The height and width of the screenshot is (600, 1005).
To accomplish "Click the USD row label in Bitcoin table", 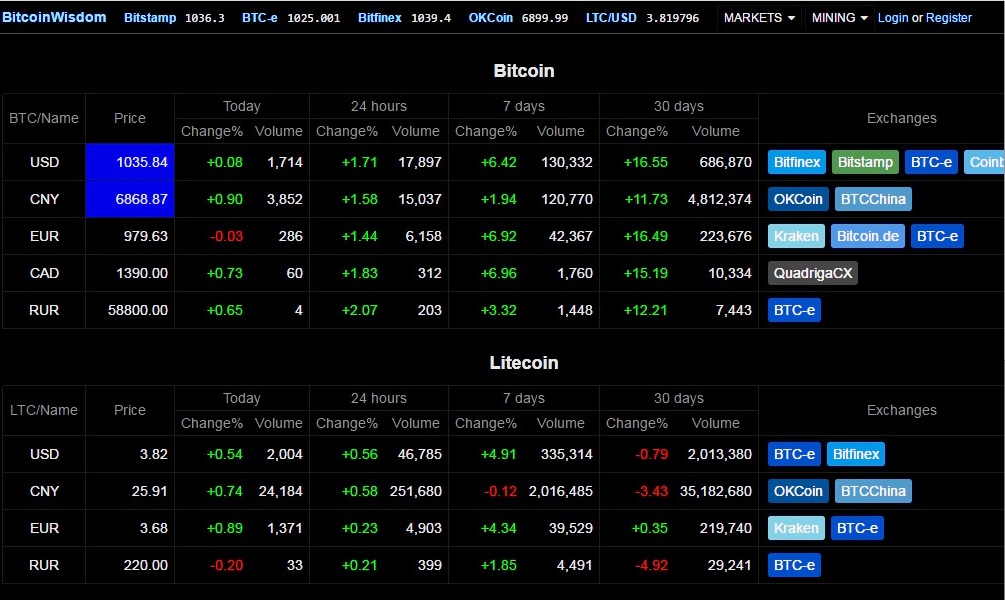I will (x=44, y=162).
